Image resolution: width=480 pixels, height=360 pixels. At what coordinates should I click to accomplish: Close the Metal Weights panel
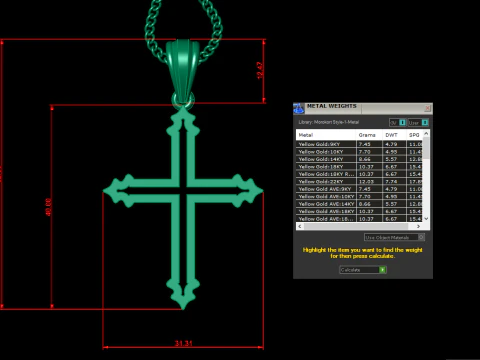coord(428,108)
